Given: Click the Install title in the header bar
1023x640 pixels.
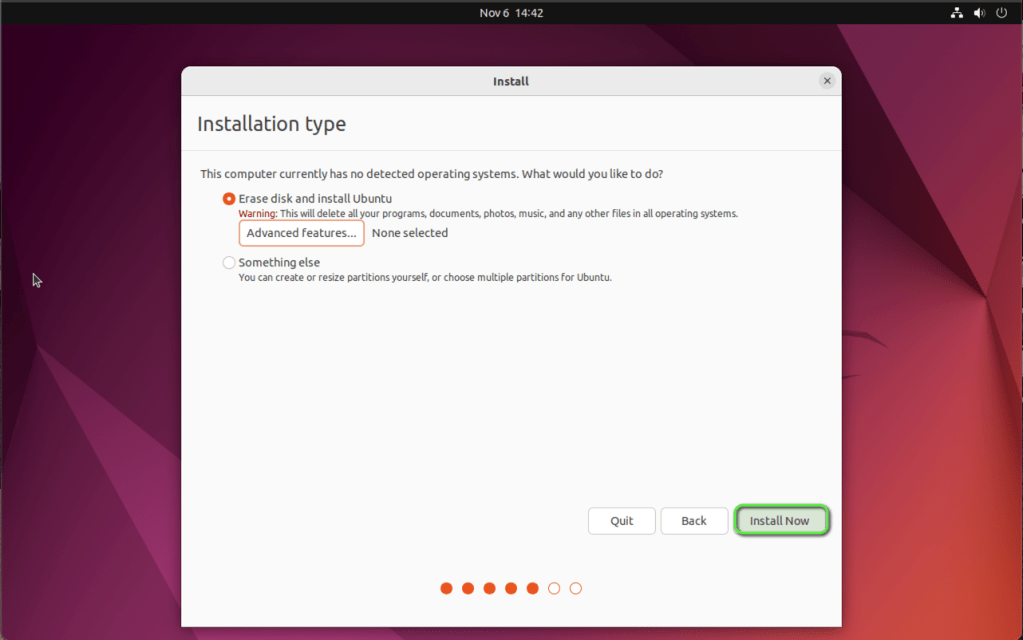Looking at the screenshot, I should coord(510,81).
